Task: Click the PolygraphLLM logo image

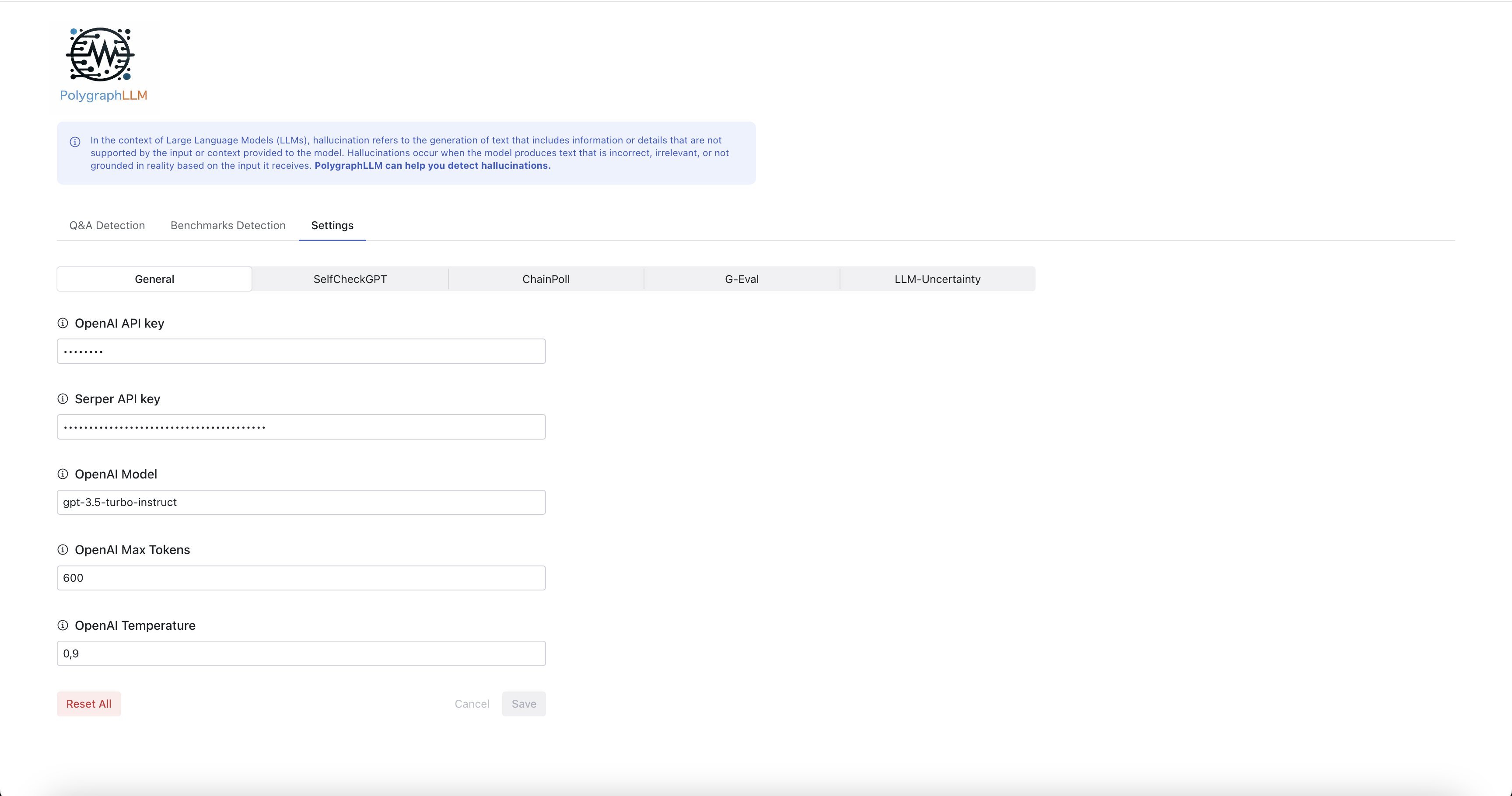Action: (103, 65)
